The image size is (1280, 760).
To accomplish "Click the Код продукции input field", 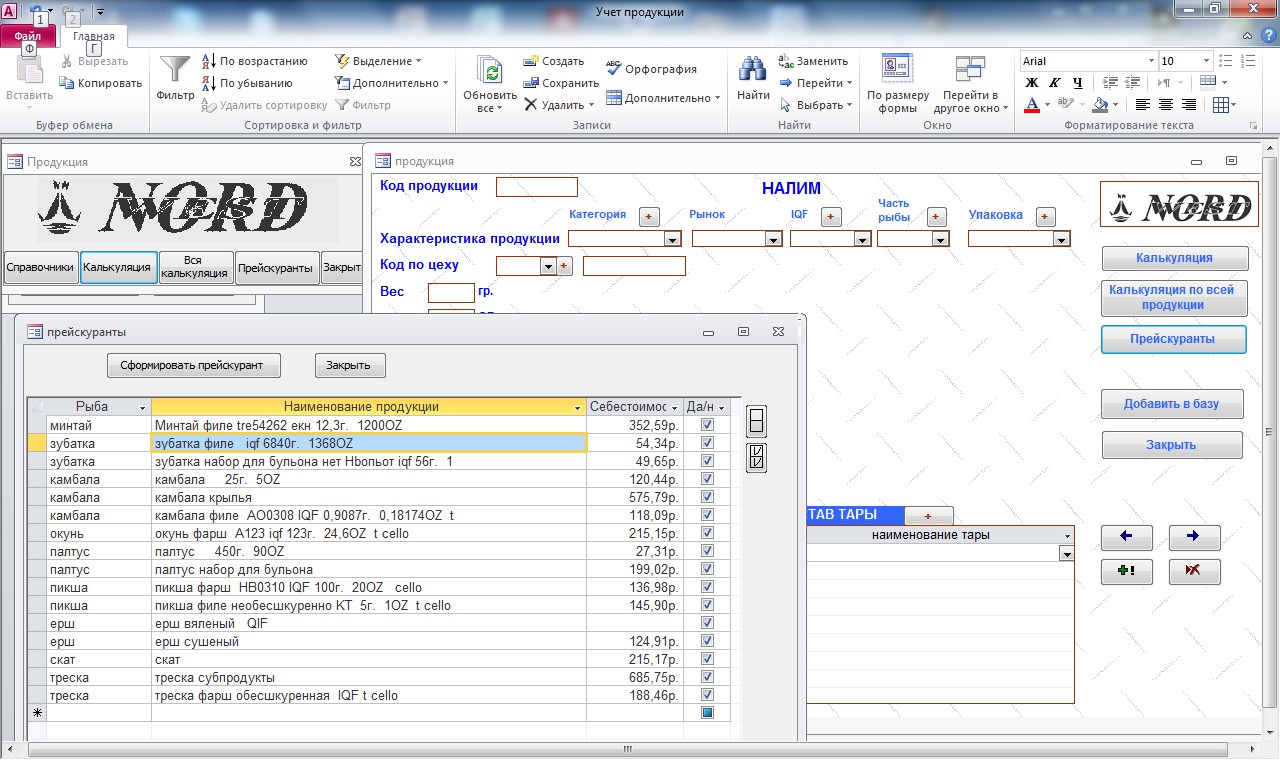I will [x=537, y=187].
